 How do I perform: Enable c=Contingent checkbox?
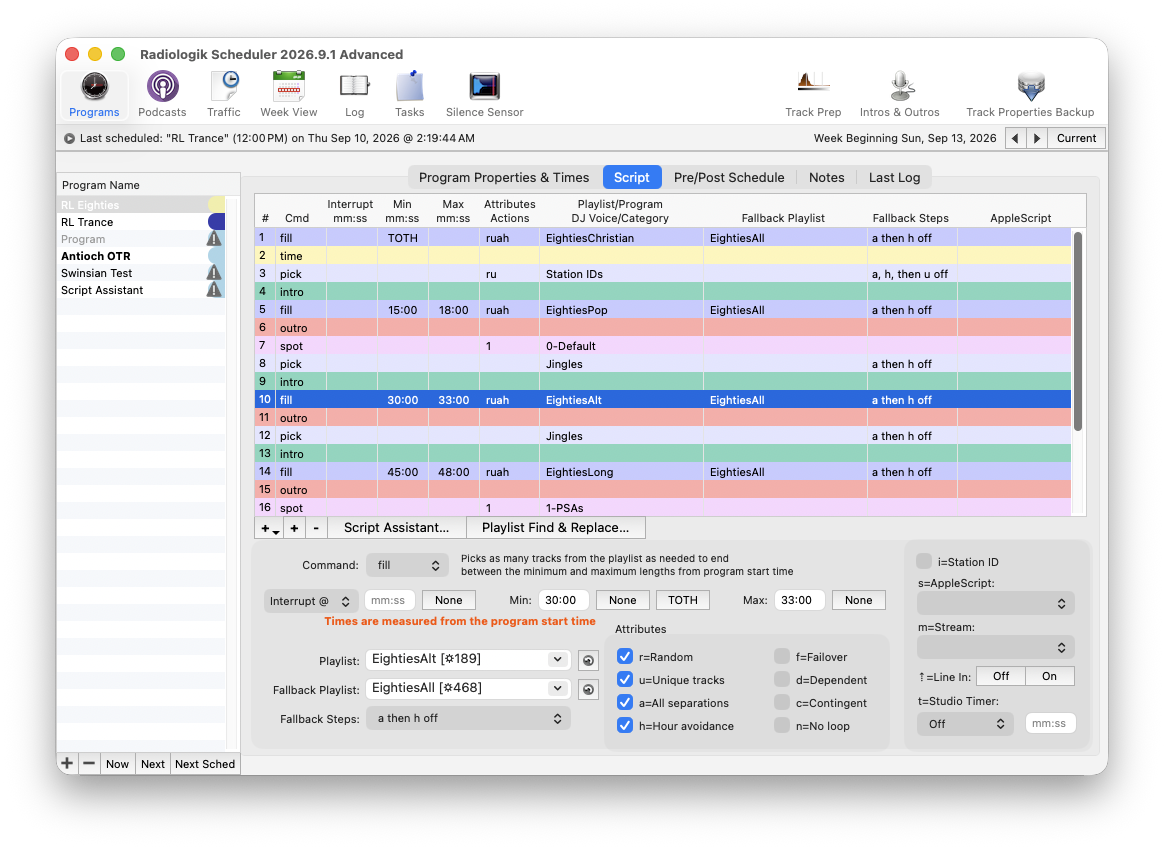pyautogui.click(x=782, y=702)
